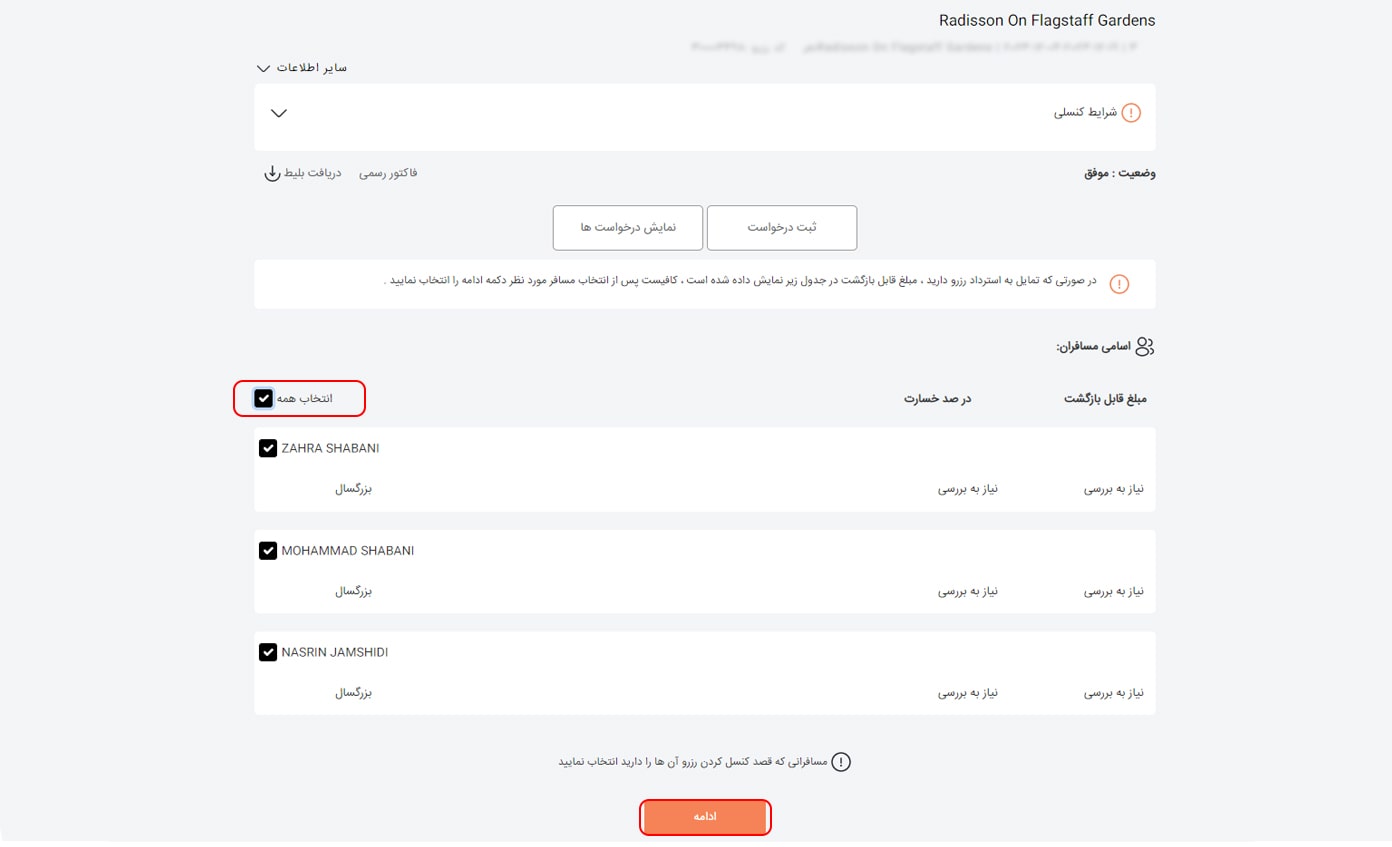
Task: Toggle the انتخاب همه select-all checkbox
Action: point(263,398)
